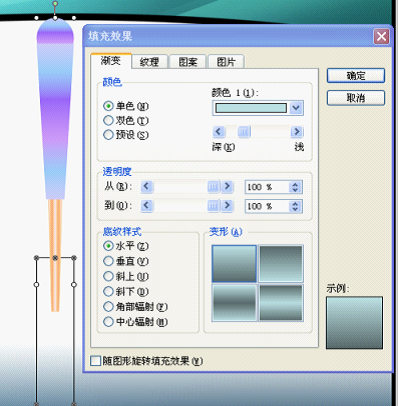
Task: Click left arrow of 到 transparency slider
Action: tap(147, 206)
